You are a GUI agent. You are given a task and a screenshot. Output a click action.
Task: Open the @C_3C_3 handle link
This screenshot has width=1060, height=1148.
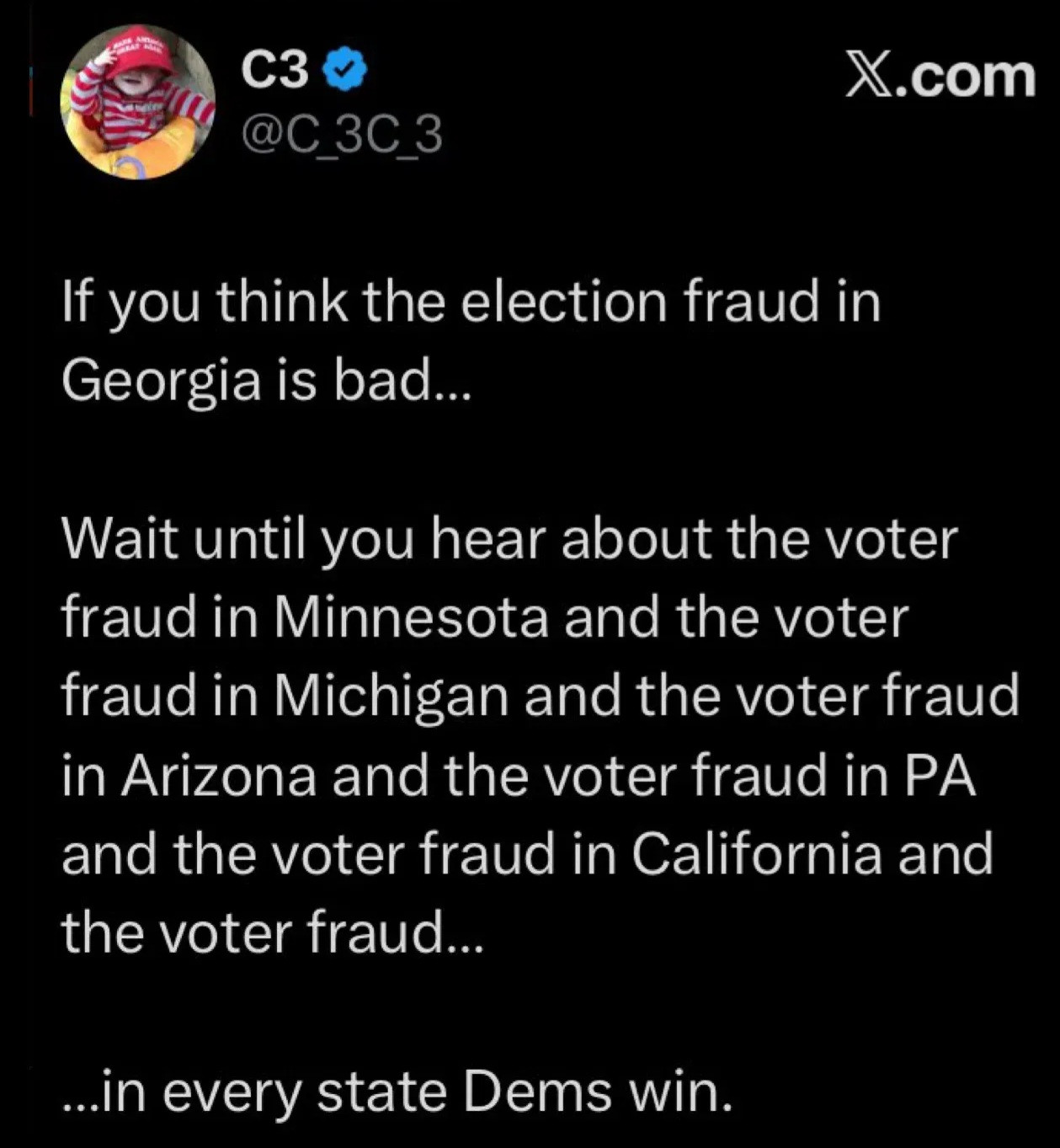(x=341, y=136)
